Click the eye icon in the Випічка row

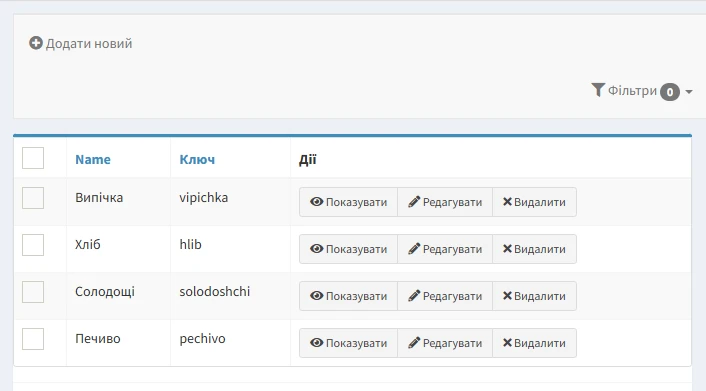click(x=317, y=202)
